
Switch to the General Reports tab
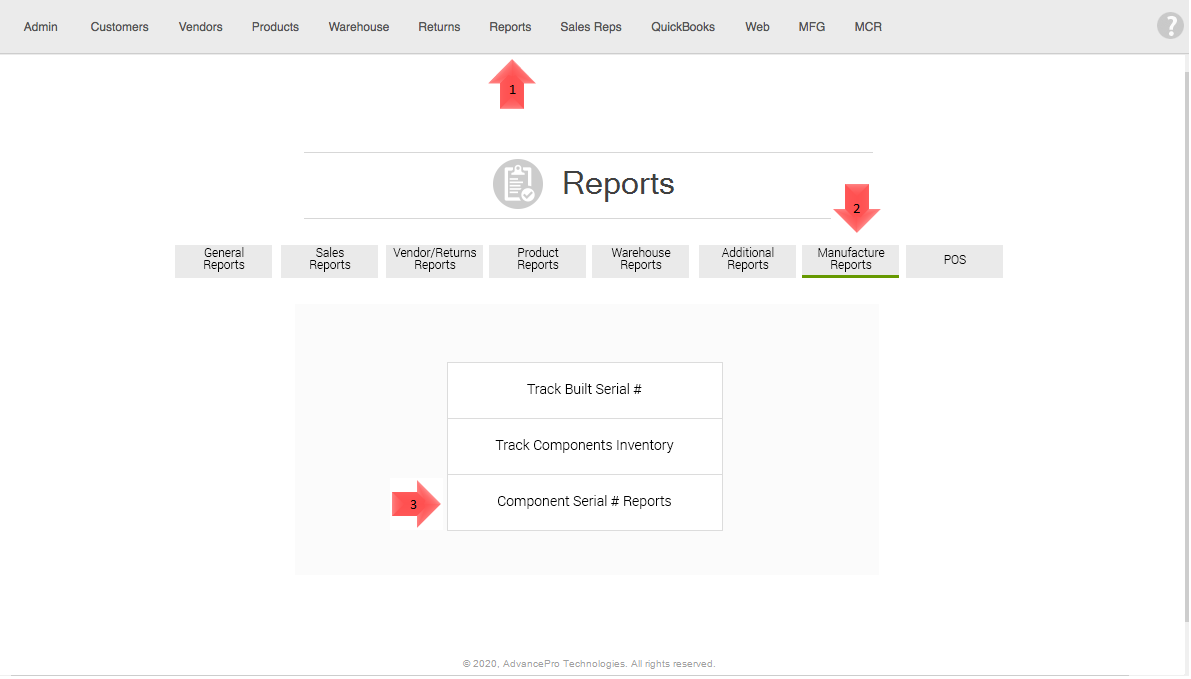coord(224,260)
